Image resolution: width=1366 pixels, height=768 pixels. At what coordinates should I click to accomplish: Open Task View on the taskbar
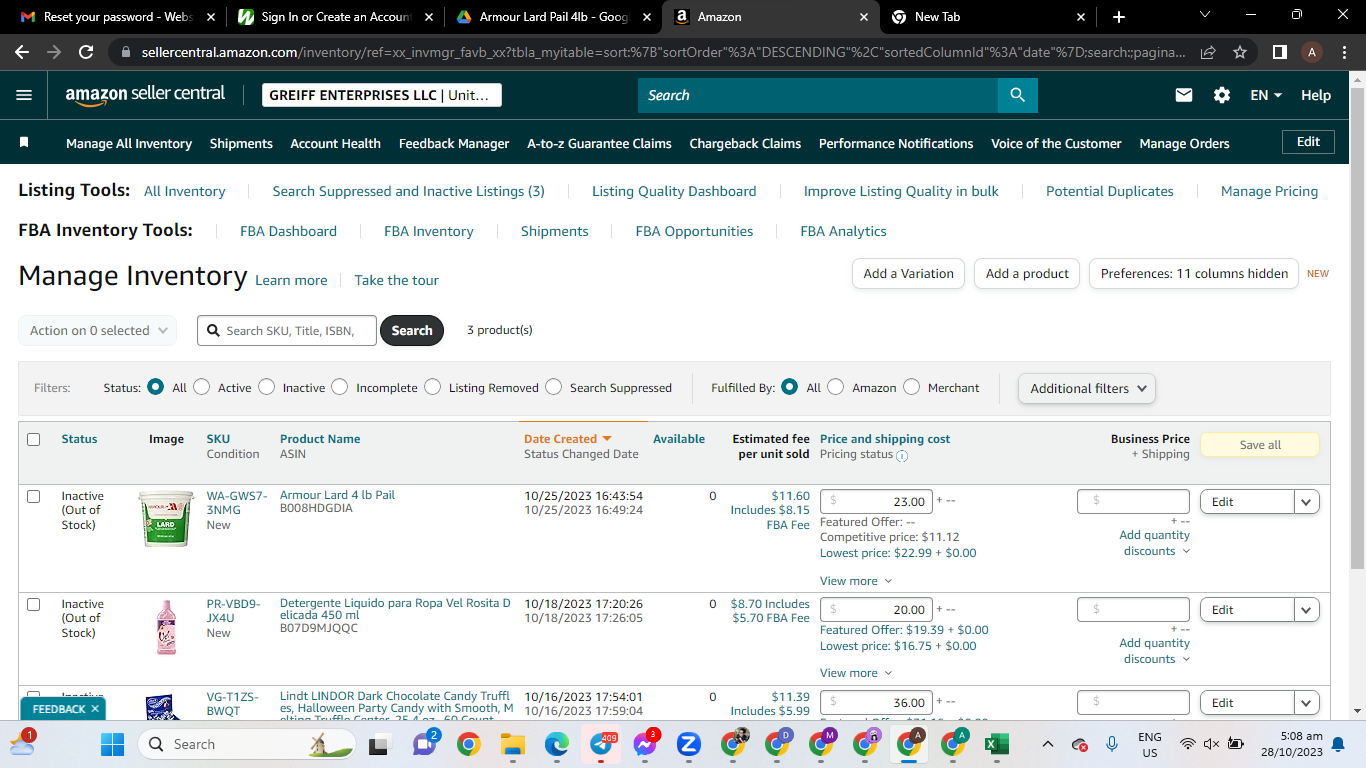pyautogui.click(x=379, y=744)
